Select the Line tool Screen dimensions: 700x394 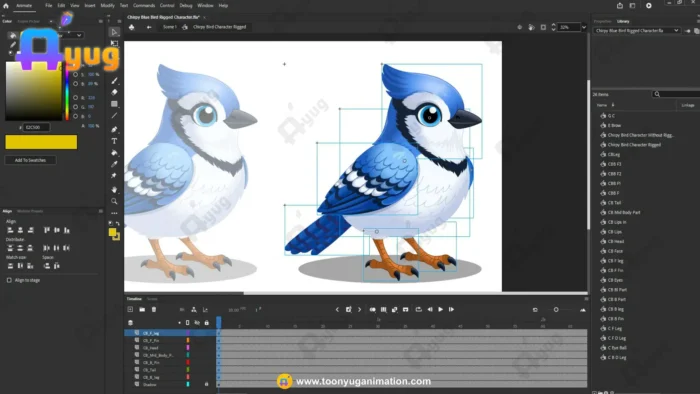click(x=114, y=116)
